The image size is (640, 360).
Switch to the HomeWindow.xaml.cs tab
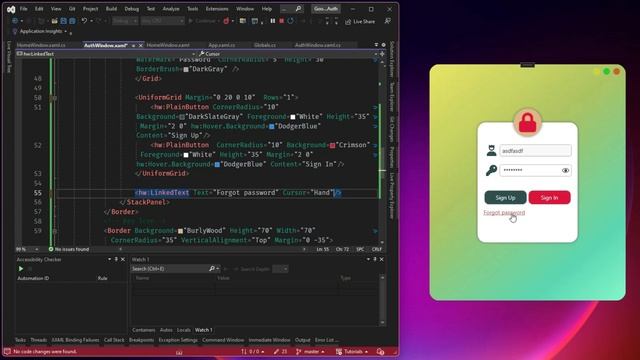[x=41, y=45]
